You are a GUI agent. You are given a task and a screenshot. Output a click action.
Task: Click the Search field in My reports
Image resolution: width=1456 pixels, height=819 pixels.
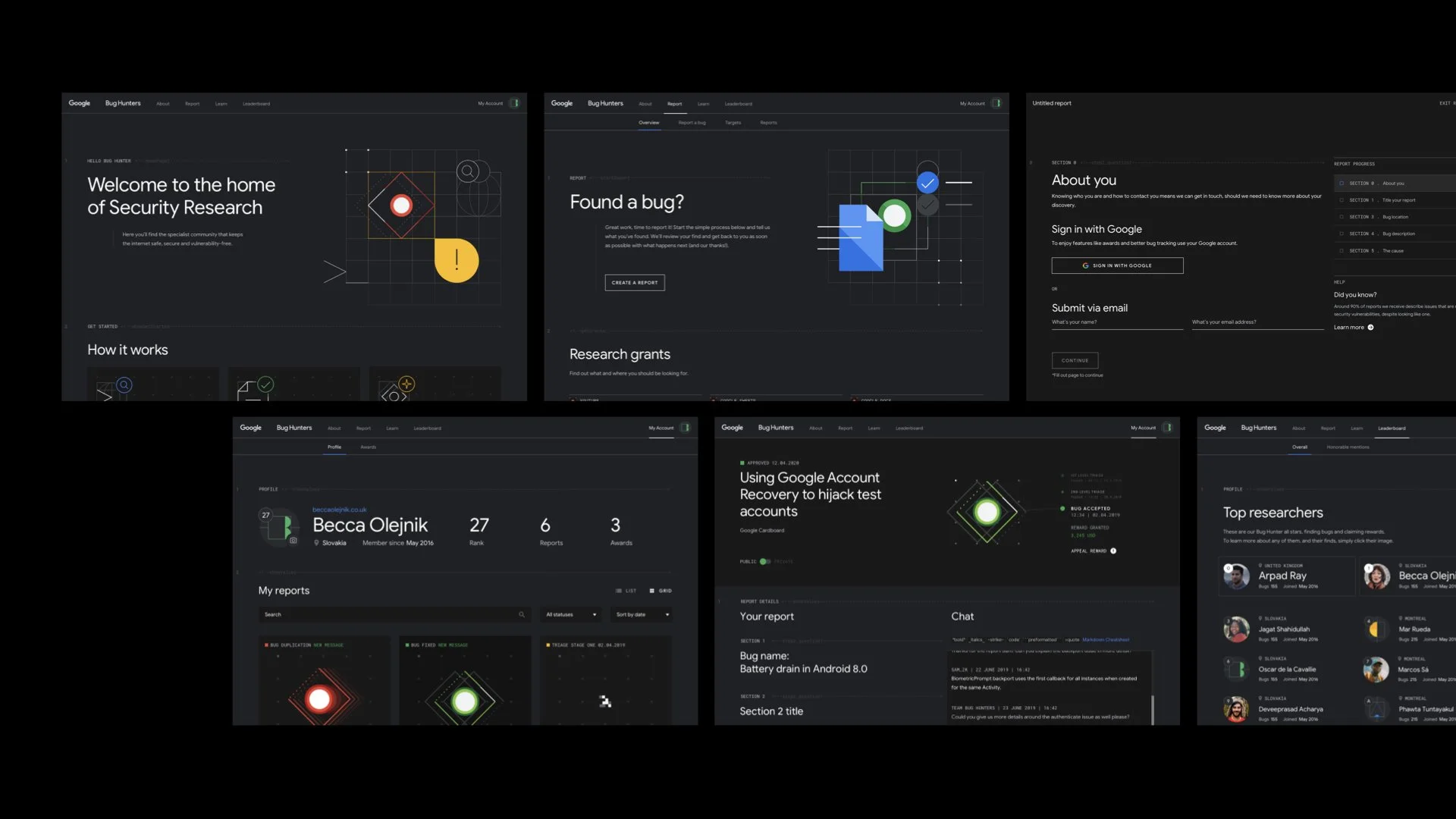(x=394, y=614)
